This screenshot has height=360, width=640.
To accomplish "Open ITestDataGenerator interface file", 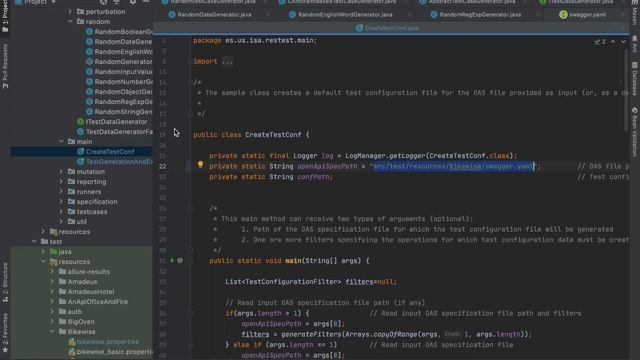I will point(112,122).
